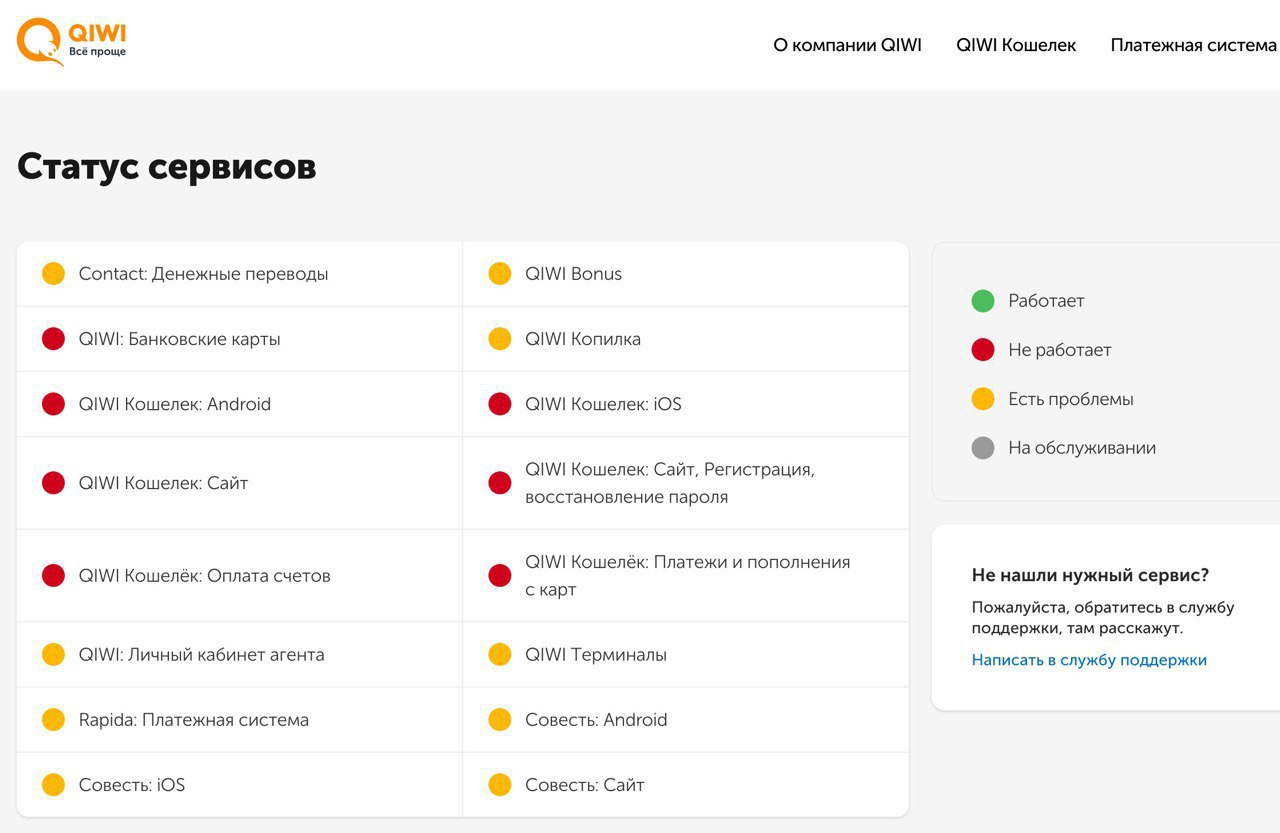Click the На обслуживании legend label

(1082, 448)
